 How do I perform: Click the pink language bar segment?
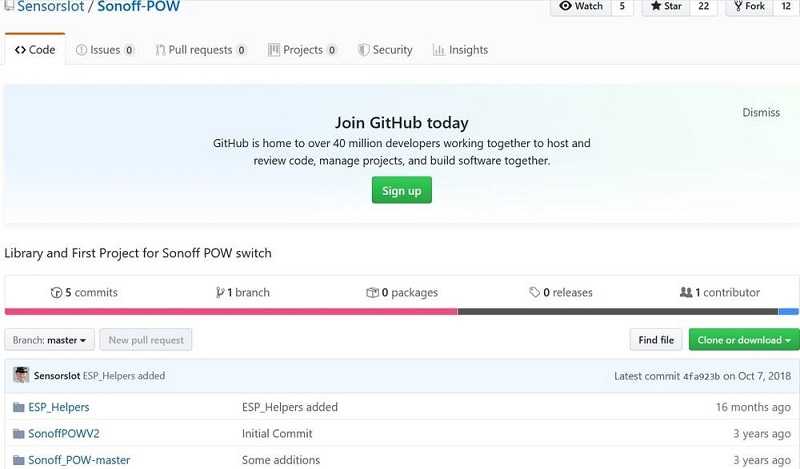(x=231, y=311)
